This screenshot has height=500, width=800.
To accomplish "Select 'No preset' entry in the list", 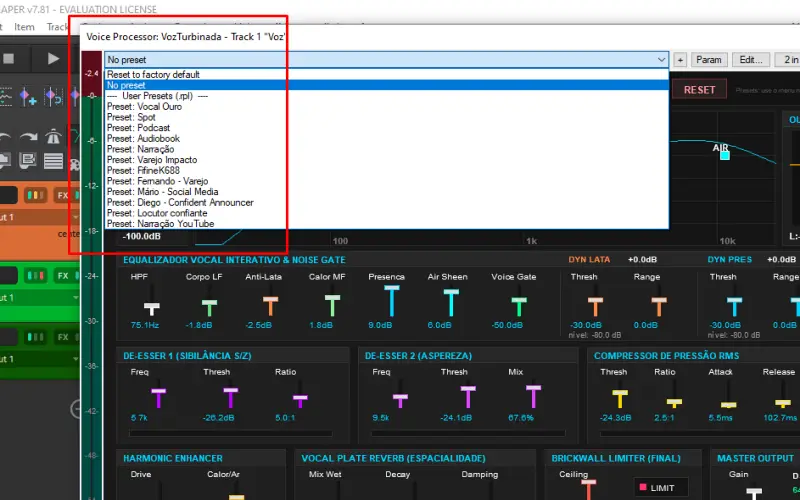I will [x=386, y=85].
